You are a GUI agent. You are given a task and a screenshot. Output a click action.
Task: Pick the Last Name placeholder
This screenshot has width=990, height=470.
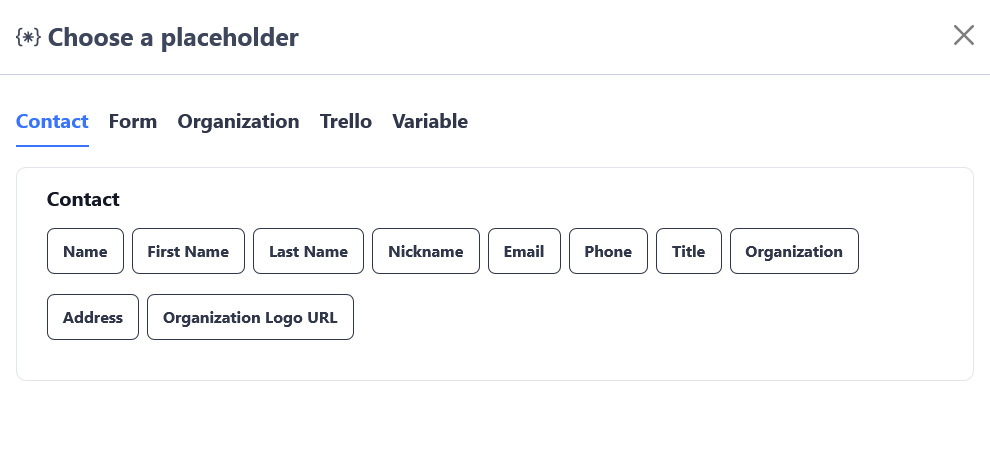pyautogui.click(x=308, y=251)
